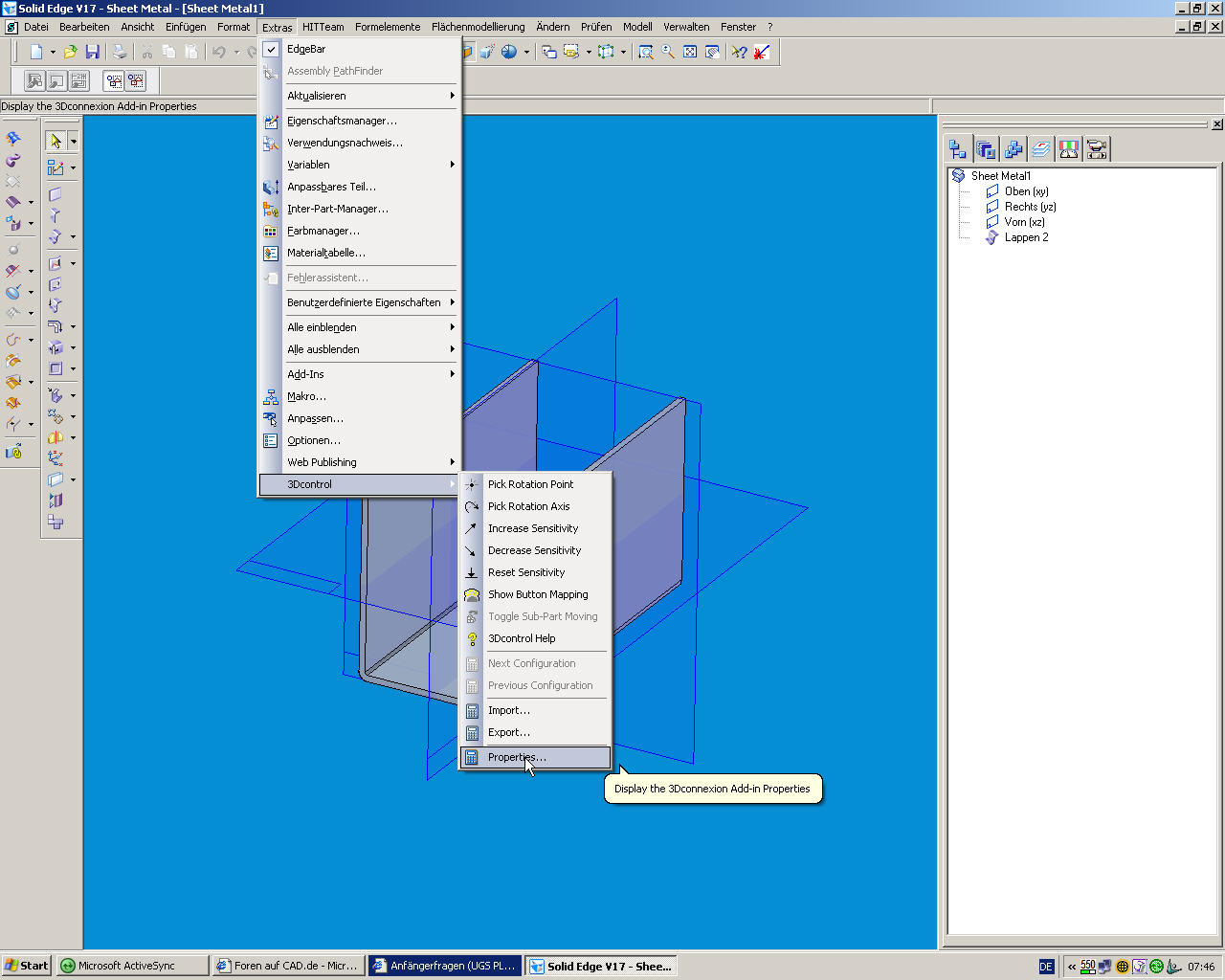Expand the Add-Ins submenu
Image resolution: width=1225 pixels, height=980 pixels.
pos(360,374)
